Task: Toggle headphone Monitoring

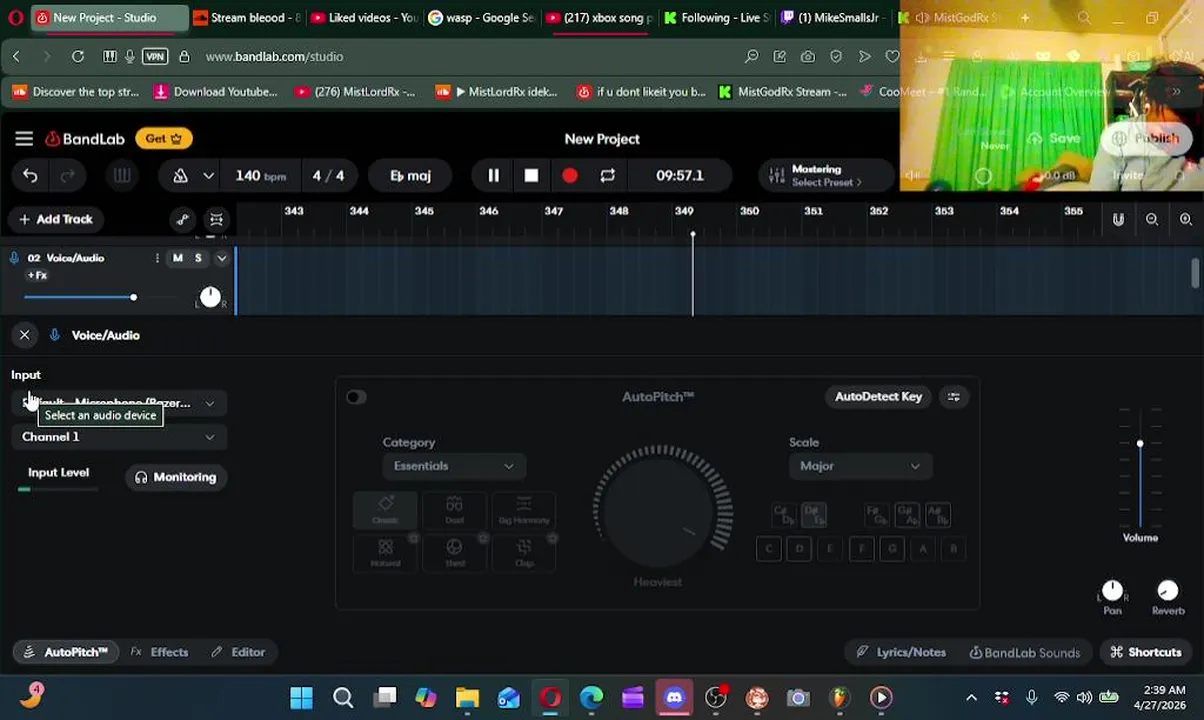Action: [x=176, y=477]
